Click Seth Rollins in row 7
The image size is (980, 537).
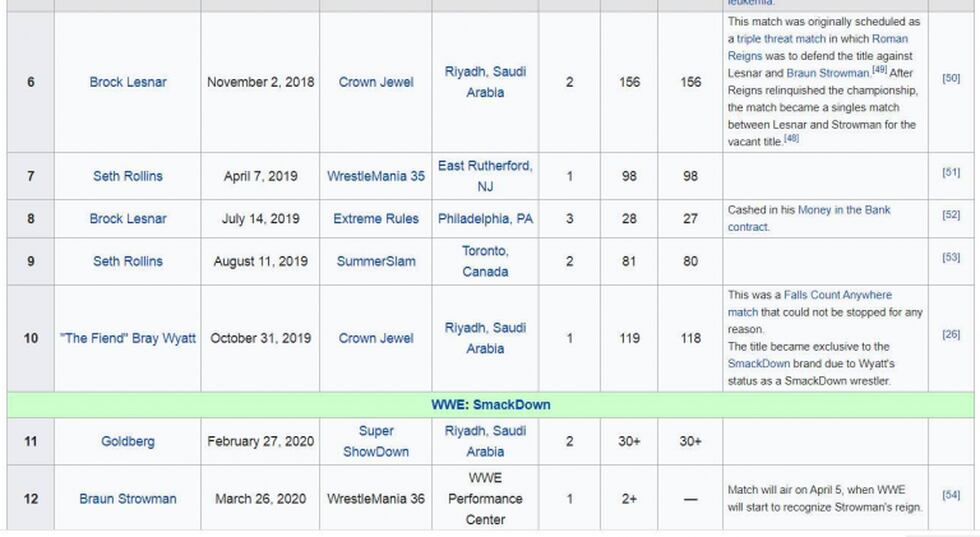127,176
